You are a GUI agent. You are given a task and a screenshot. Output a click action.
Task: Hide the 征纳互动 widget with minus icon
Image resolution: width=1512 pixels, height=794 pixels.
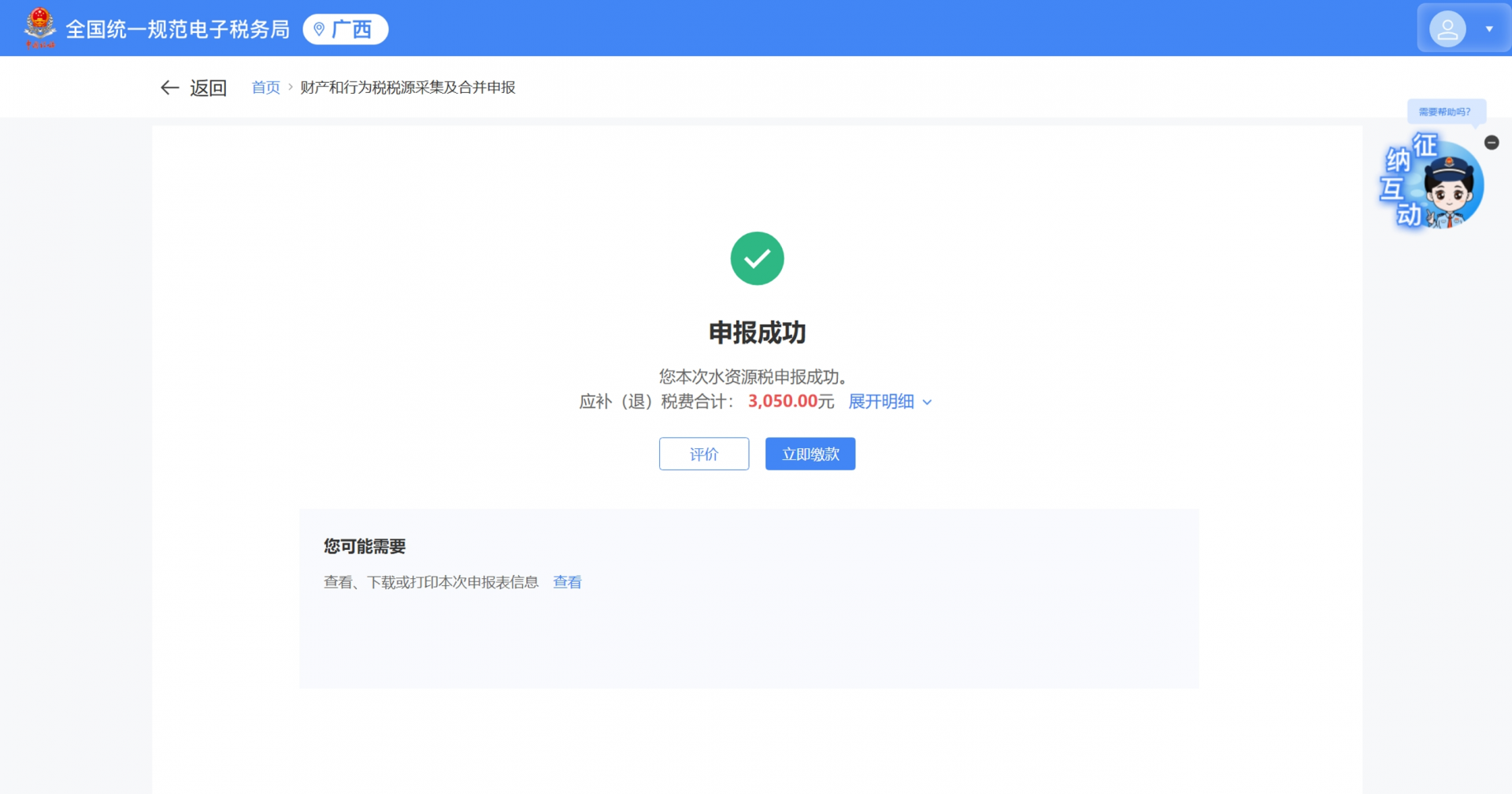click(x=1491, y=143)
